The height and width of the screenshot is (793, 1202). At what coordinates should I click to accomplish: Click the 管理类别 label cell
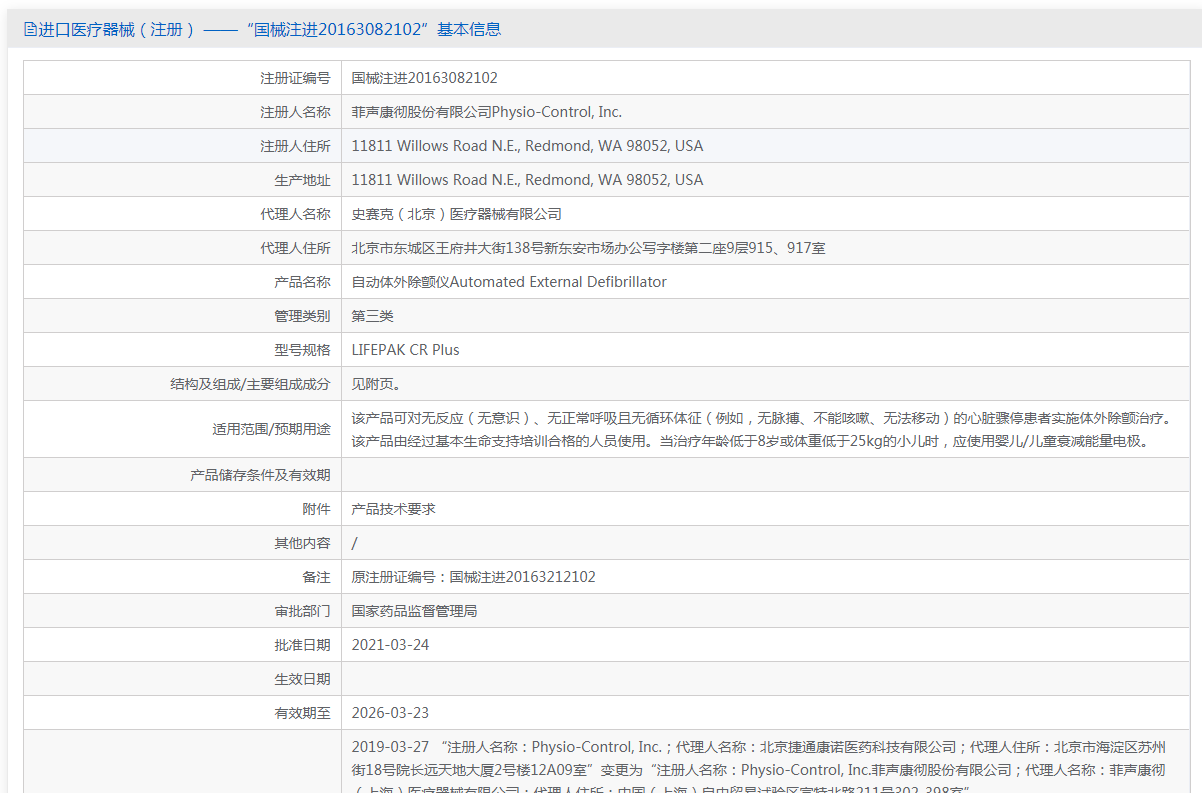(x=183, y=316)
